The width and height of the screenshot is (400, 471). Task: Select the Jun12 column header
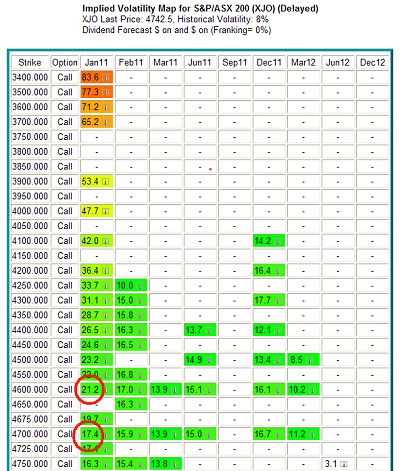[x=338, y=62]
